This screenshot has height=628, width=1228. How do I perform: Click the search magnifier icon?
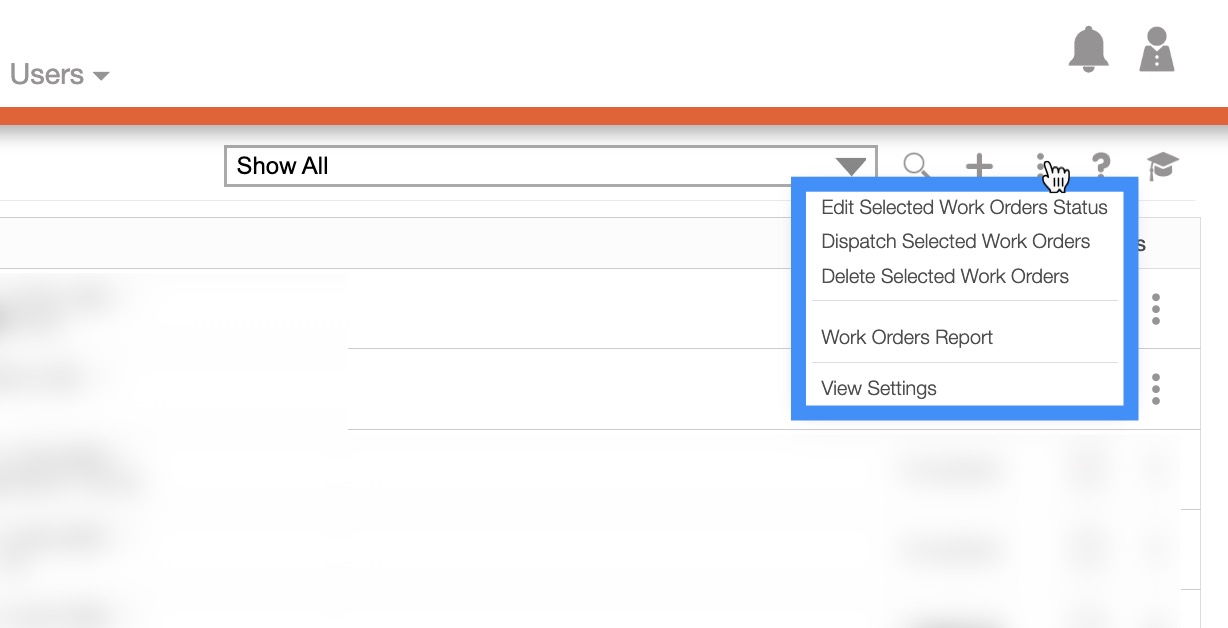click(916, 166)
